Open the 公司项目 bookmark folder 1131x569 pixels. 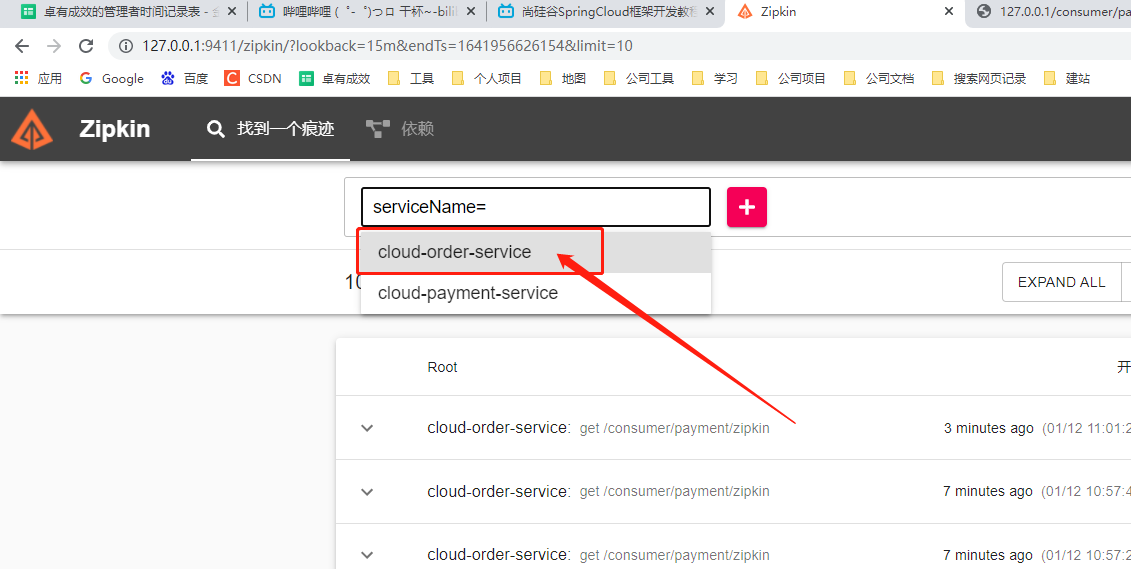click(790, 79)
